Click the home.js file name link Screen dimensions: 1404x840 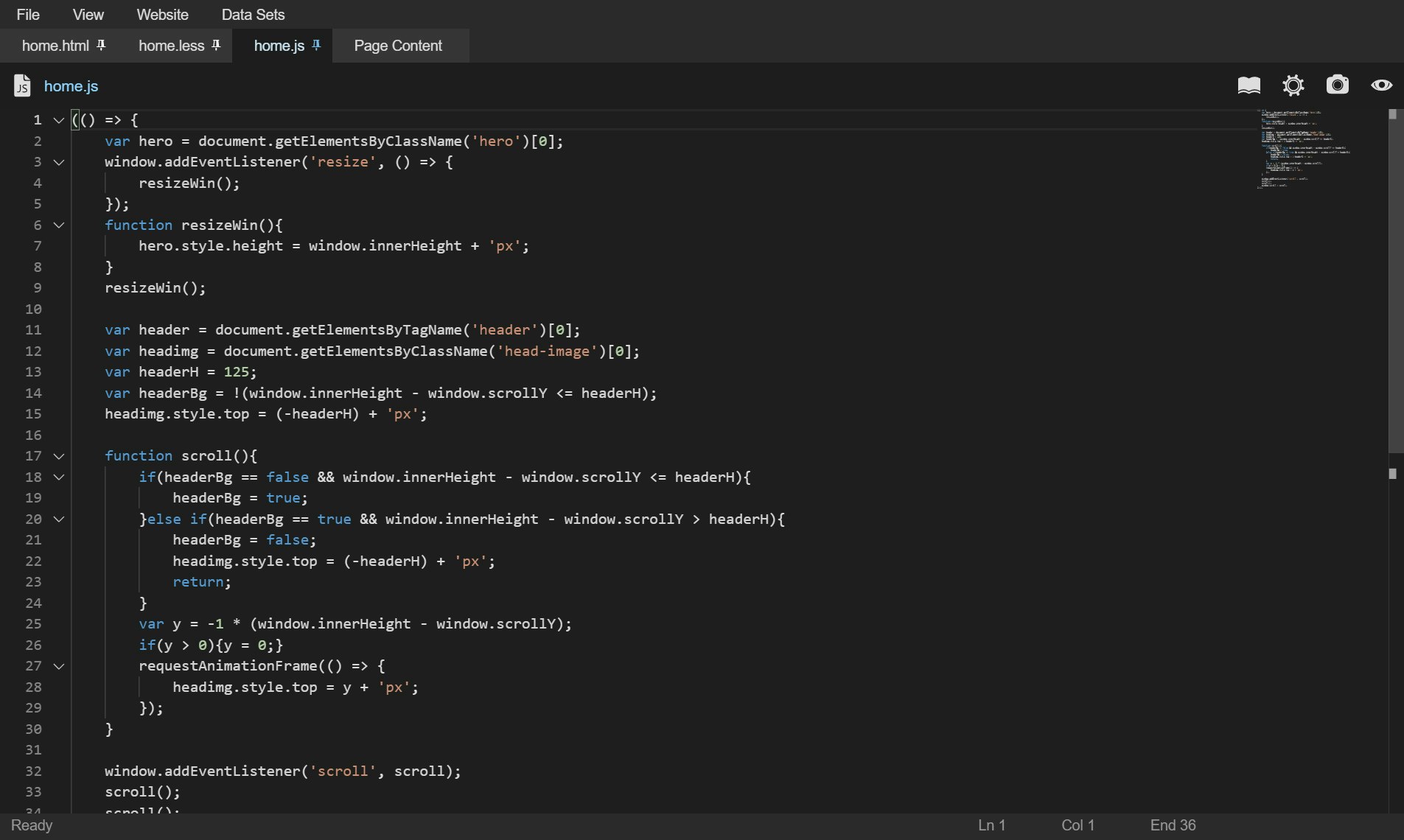coord(71,86)
